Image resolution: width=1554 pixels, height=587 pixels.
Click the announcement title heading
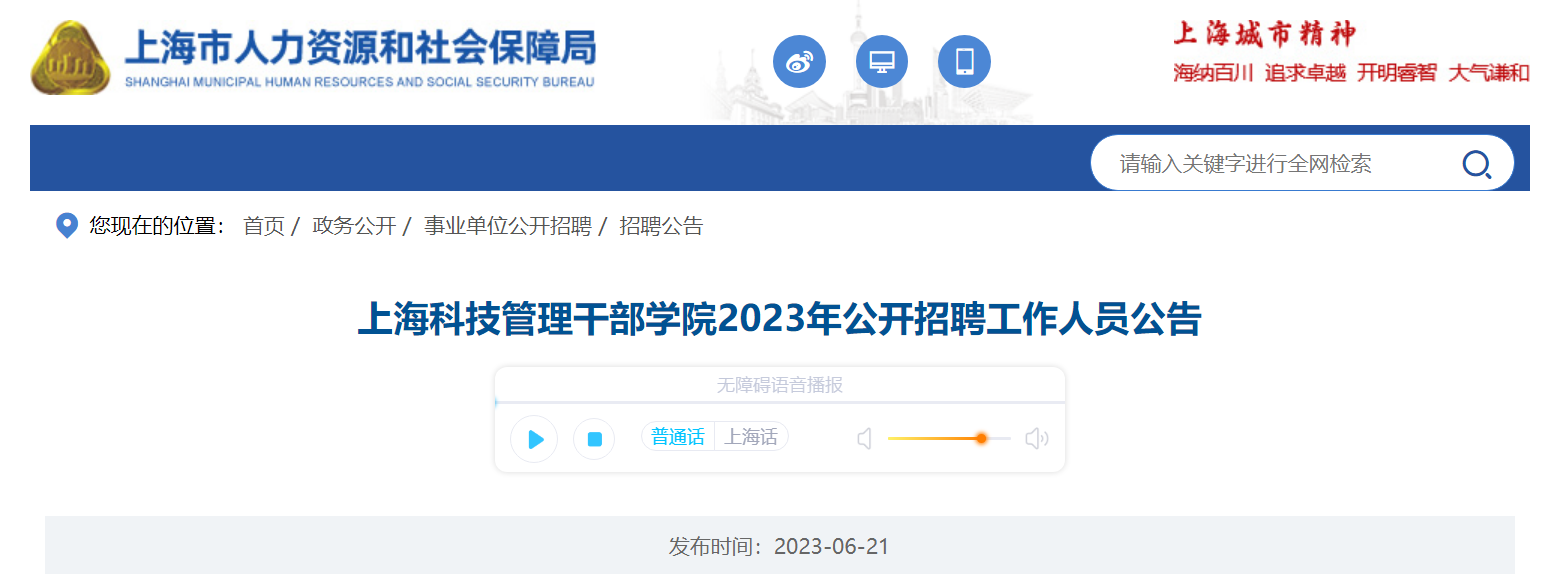pyautogui.click(x=780, y=320)
